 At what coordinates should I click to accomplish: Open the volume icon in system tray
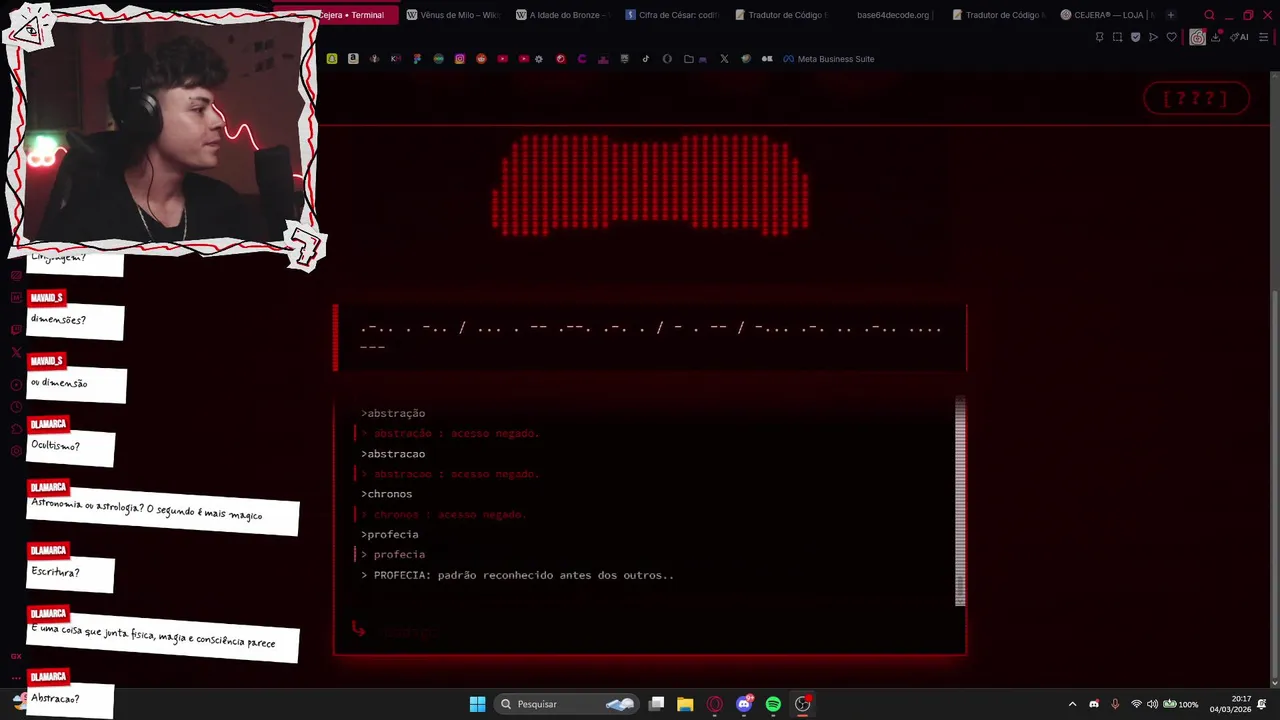click(1152, 704)
